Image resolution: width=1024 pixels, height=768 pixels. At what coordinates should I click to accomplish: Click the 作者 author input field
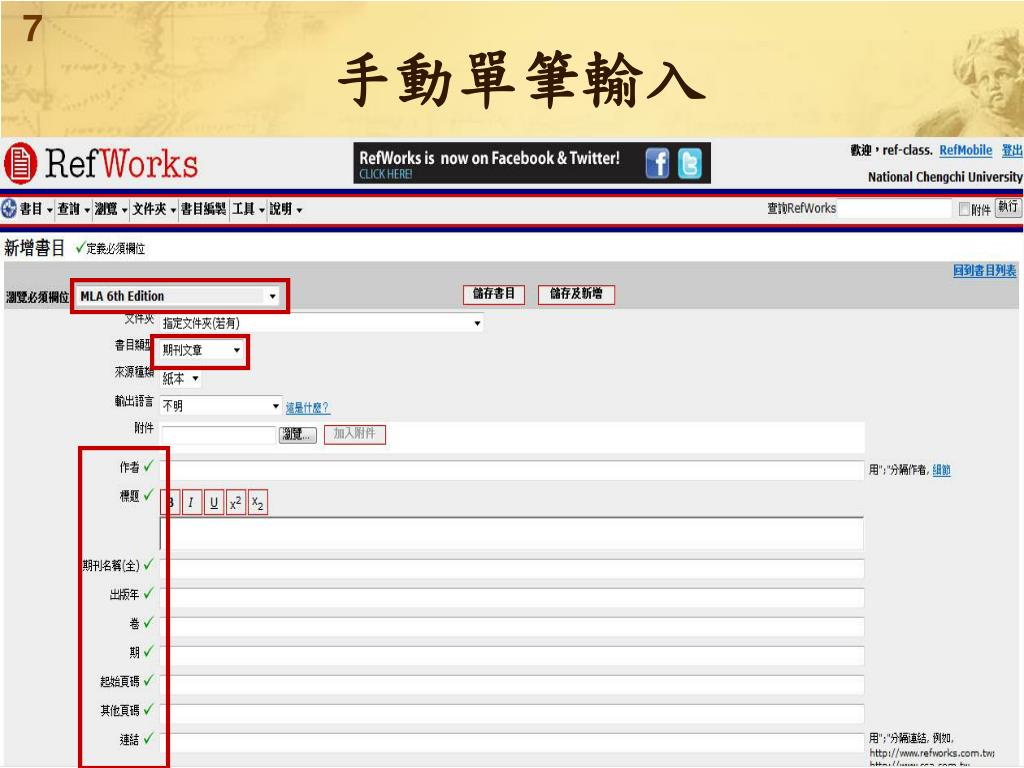tap(513, 470)
